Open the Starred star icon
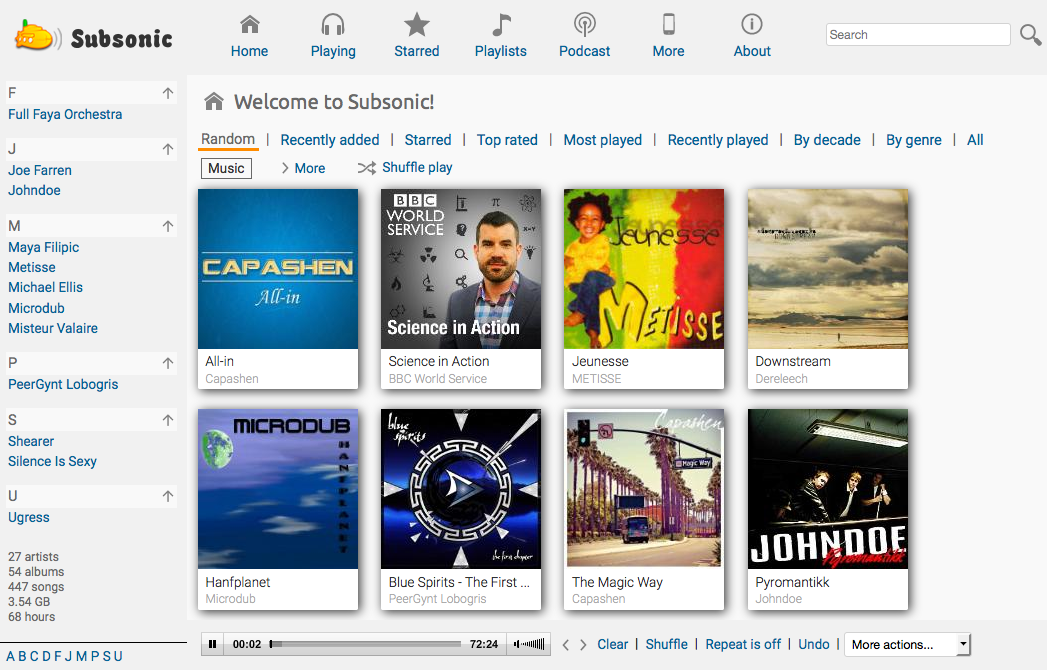The height and width of the screenshot is (670, 1047). click(417, 25)
